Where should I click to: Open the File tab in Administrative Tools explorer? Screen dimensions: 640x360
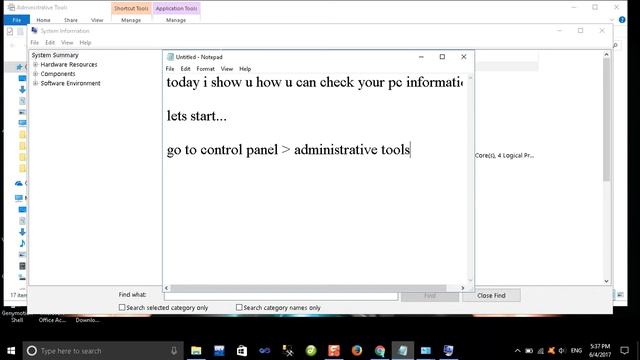pyautogui.click(x=17, y=20)
